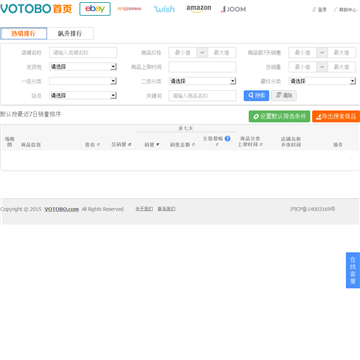Sort by 售价 column
360x360 pixels.
(92, 145)
